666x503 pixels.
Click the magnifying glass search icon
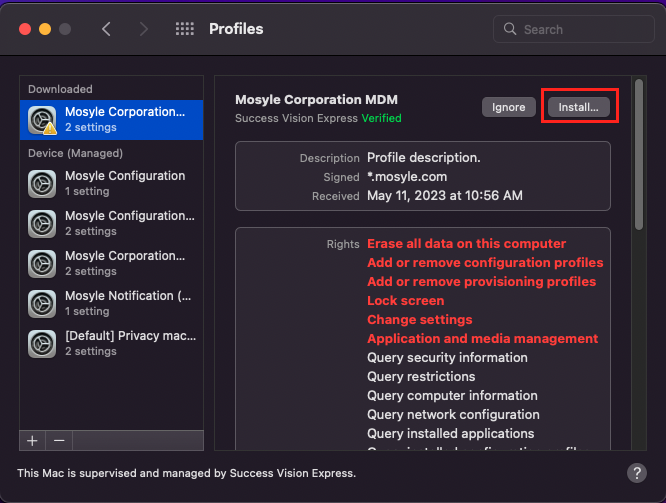tap(510, 29)
